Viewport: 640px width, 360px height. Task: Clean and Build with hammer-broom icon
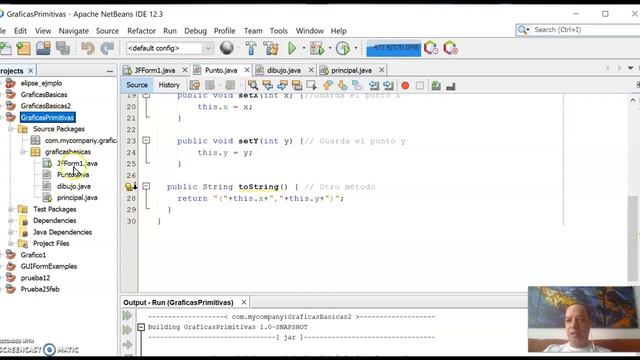[x=271, y=48]
